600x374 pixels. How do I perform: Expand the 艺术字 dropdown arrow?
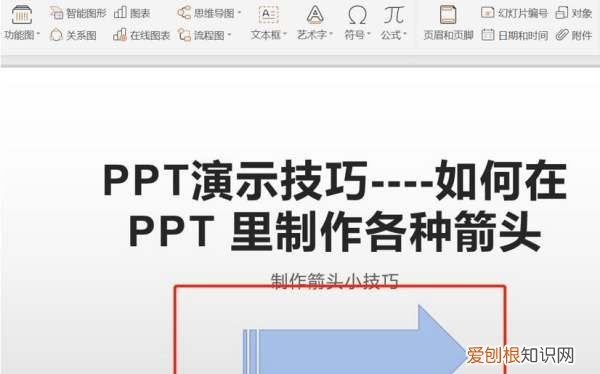coord(331,34)
